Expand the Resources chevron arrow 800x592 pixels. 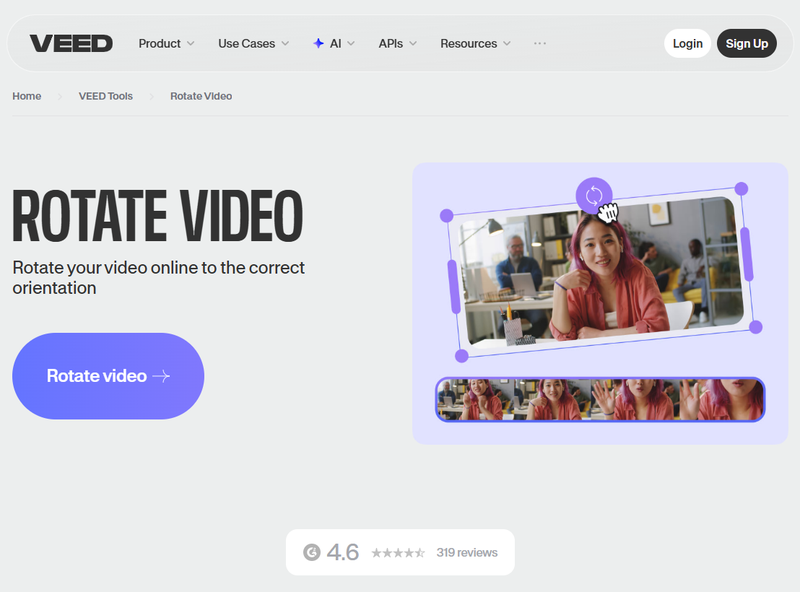click(507, 43)
